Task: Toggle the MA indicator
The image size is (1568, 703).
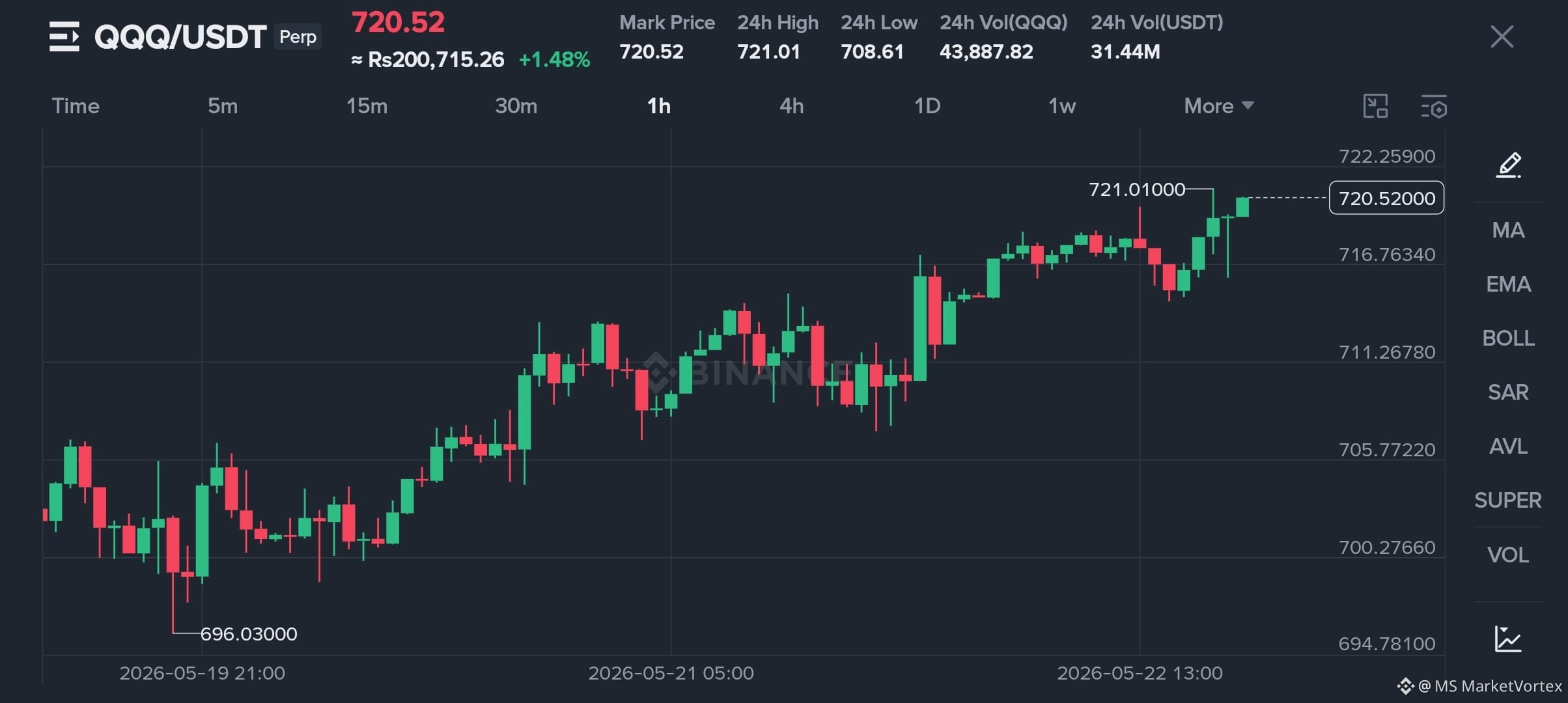Action: tap(1508, 230)
